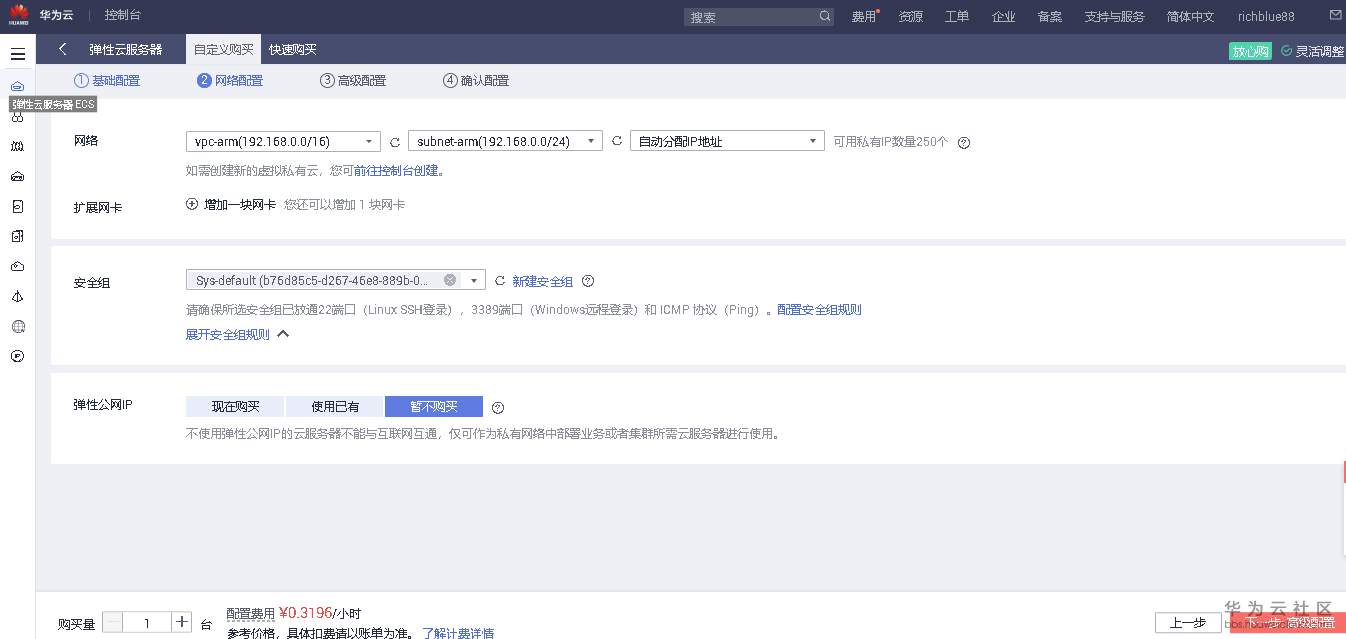Click the disk storage sidebar icon
Image resolution: width=1346 pixels, height=639 pixels.
click(x=17, y=206)
